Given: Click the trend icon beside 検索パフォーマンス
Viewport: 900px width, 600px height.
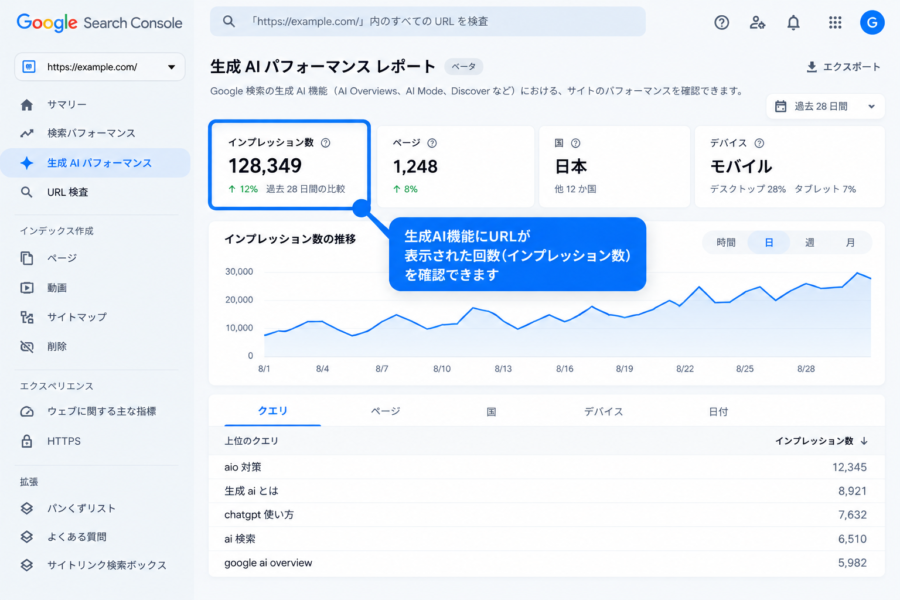Looking at the screenshot, I should pyautogui.click(x=26, y=133).
